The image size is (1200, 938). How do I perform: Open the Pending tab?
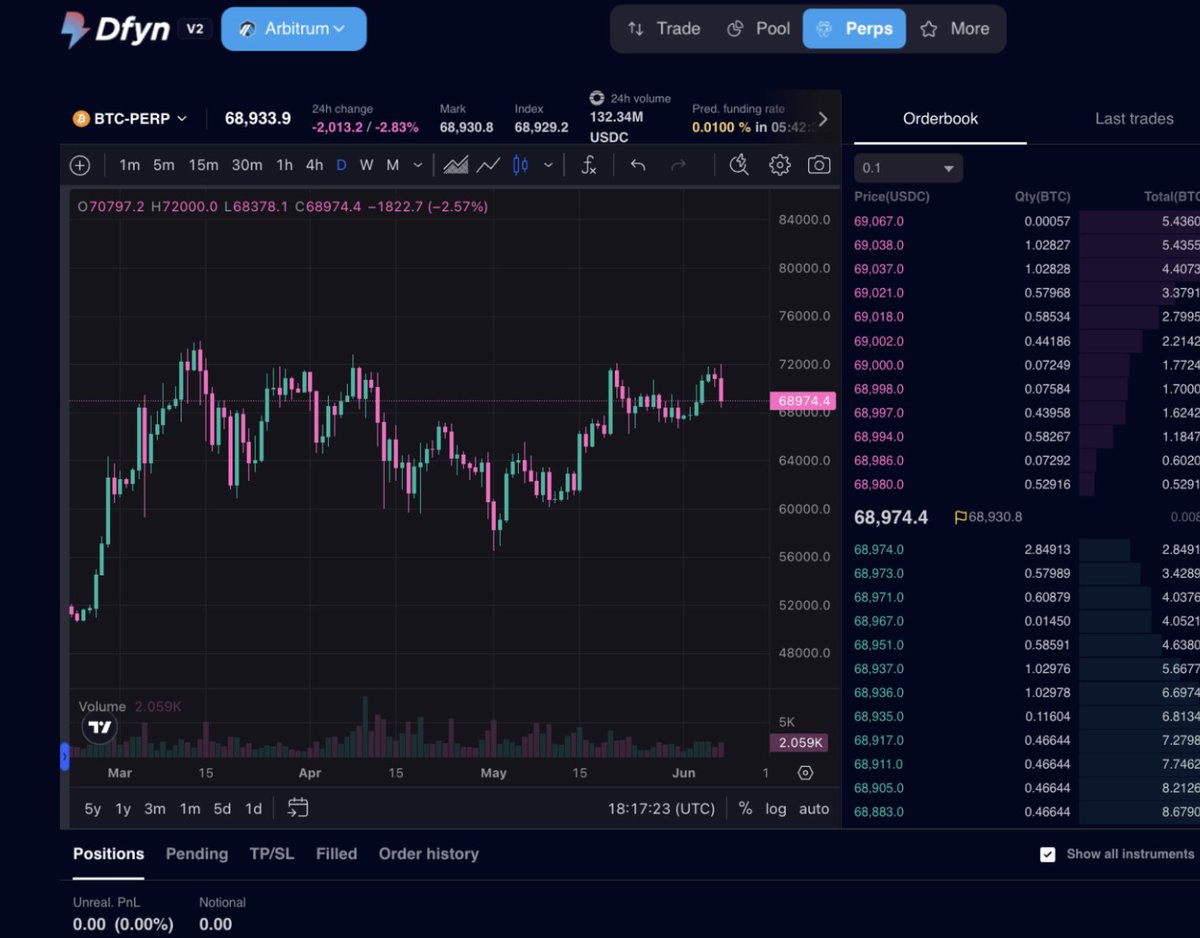(x=197, y=854)
